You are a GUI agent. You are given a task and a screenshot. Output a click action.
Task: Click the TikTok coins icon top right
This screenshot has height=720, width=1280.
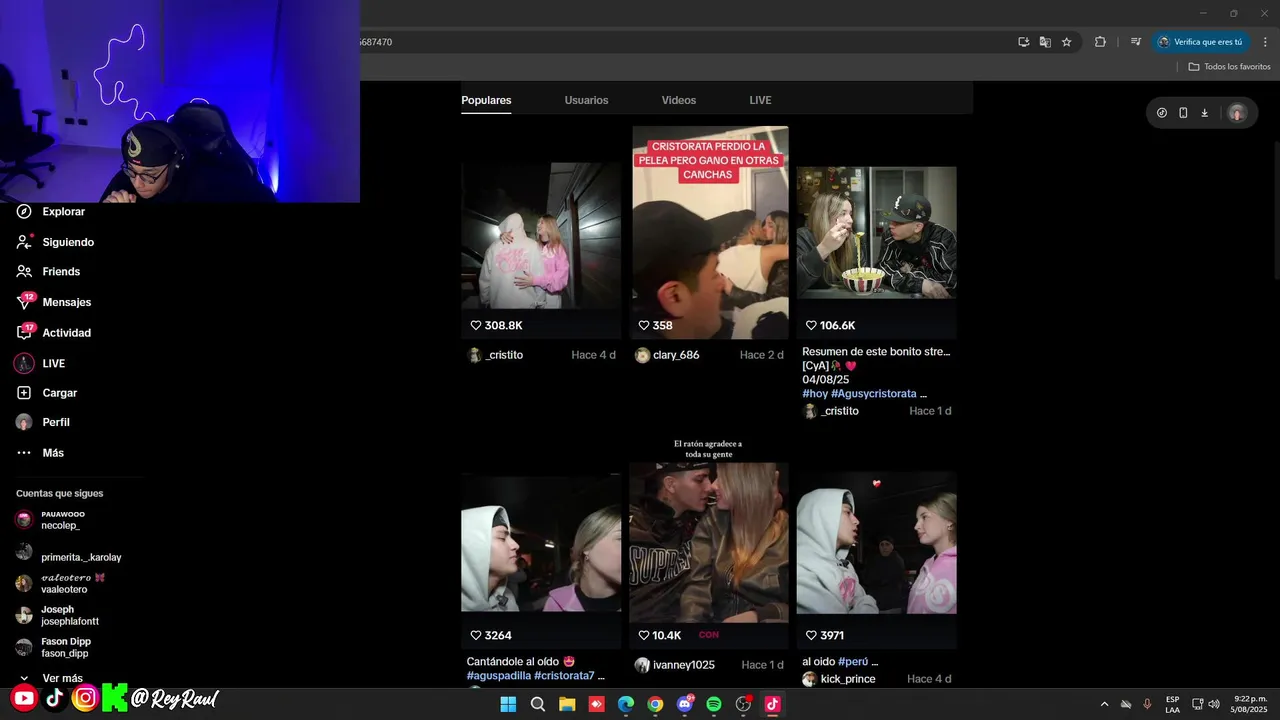(x=1162, y=113)
